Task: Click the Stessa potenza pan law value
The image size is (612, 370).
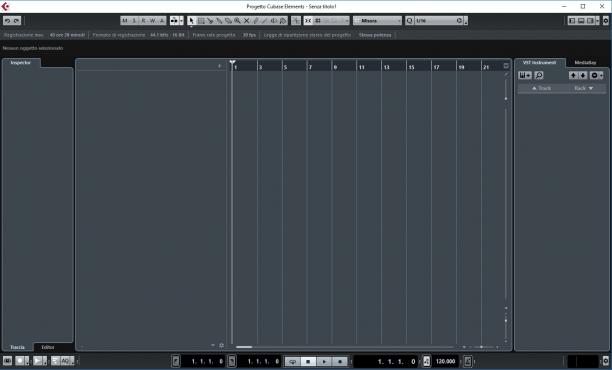Action: tap(375, 35)
